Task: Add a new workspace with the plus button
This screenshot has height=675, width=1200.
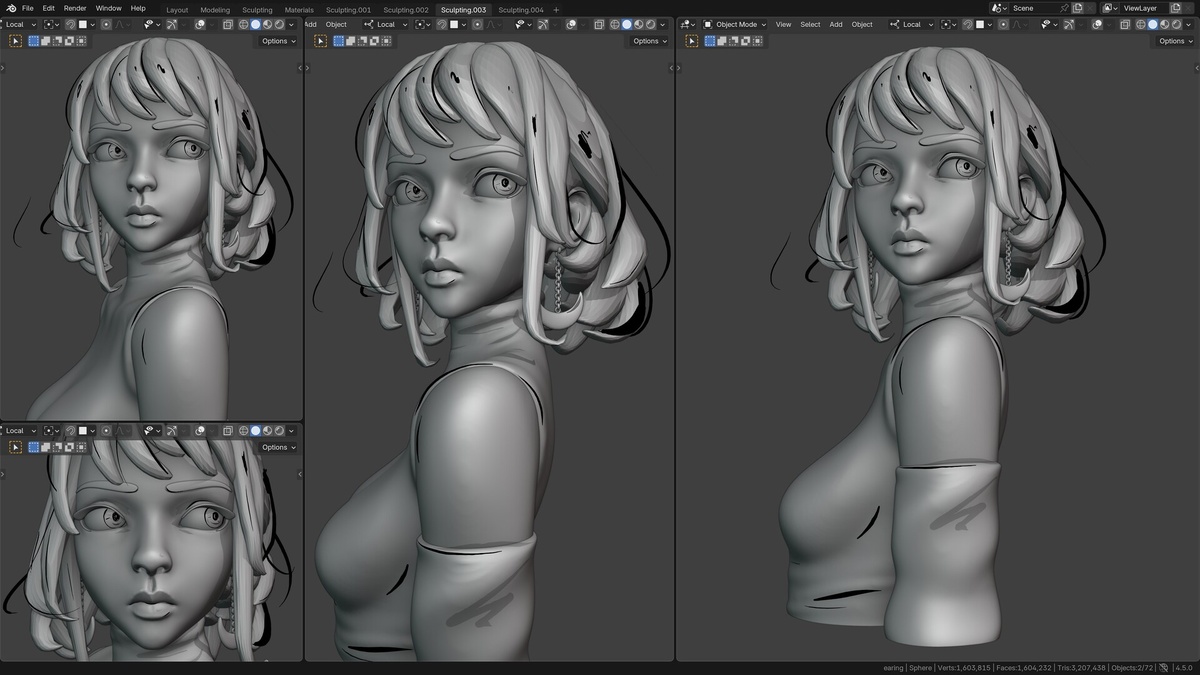Action: [x=556, y=9]
